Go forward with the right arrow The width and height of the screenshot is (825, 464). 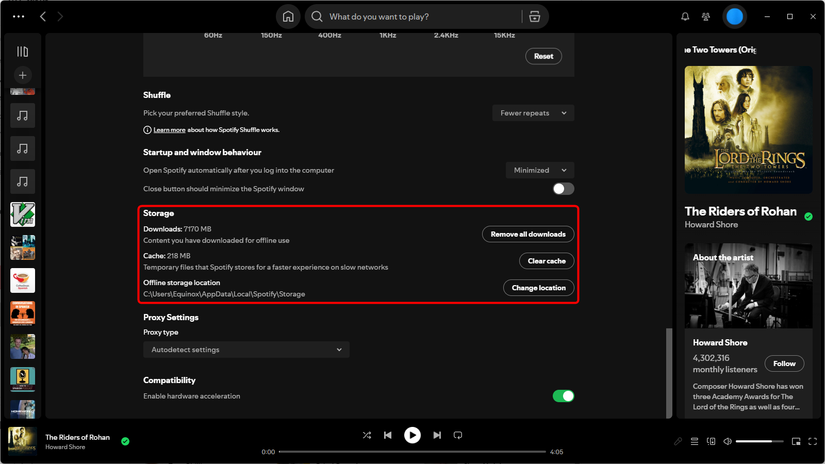coord(60,17)
